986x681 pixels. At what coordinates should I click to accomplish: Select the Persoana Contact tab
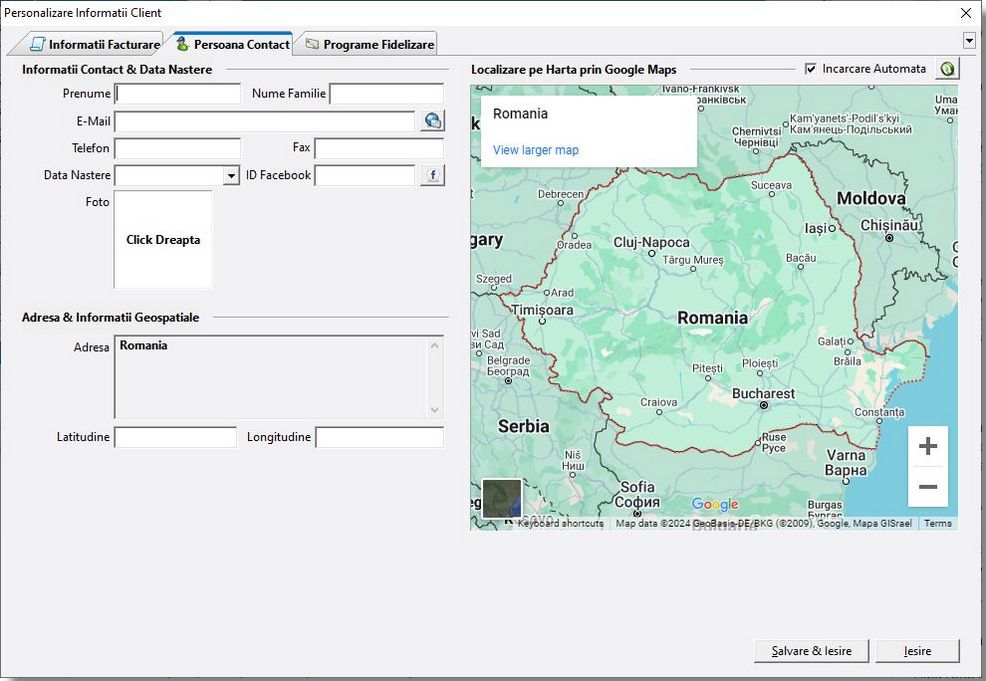(x=233, y=44)
